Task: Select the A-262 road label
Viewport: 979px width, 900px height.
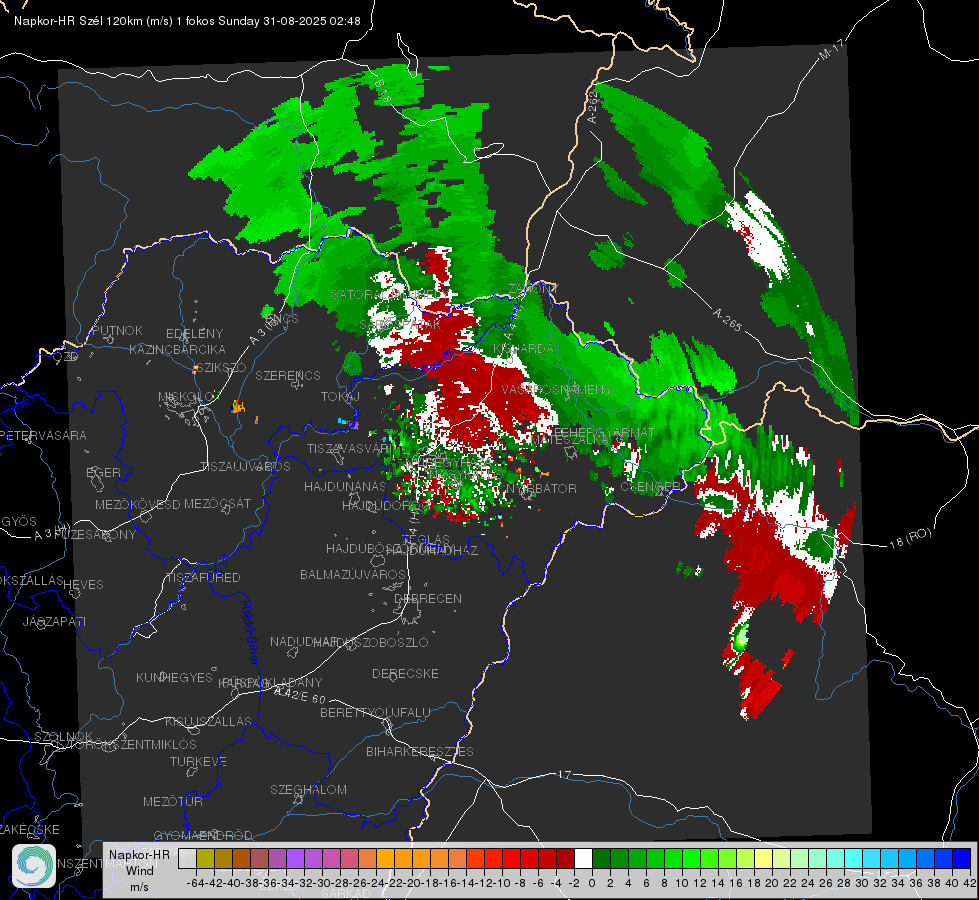Action: click(x=593, y=107)
